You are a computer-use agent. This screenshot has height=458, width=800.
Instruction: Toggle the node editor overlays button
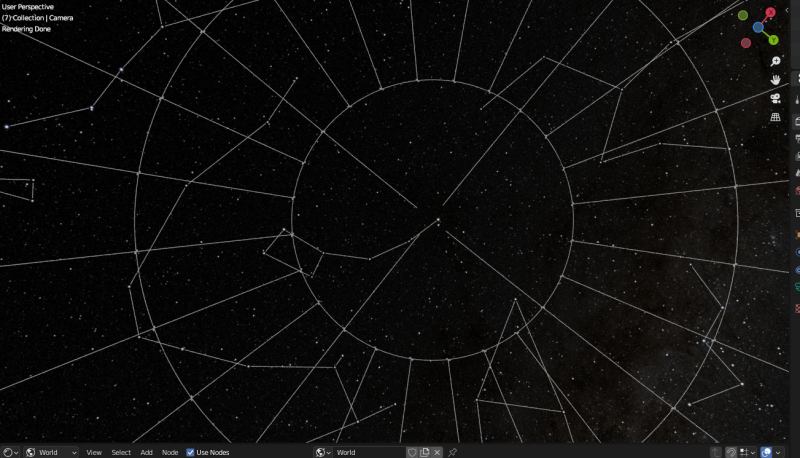tap(766, 452)
